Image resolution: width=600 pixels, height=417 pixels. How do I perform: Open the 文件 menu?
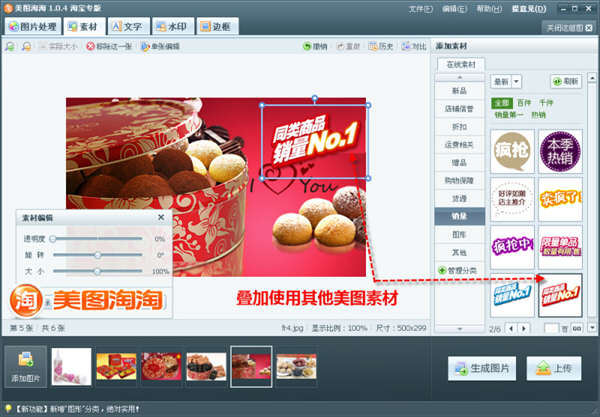pyautogui.click(x=421, y=8)
